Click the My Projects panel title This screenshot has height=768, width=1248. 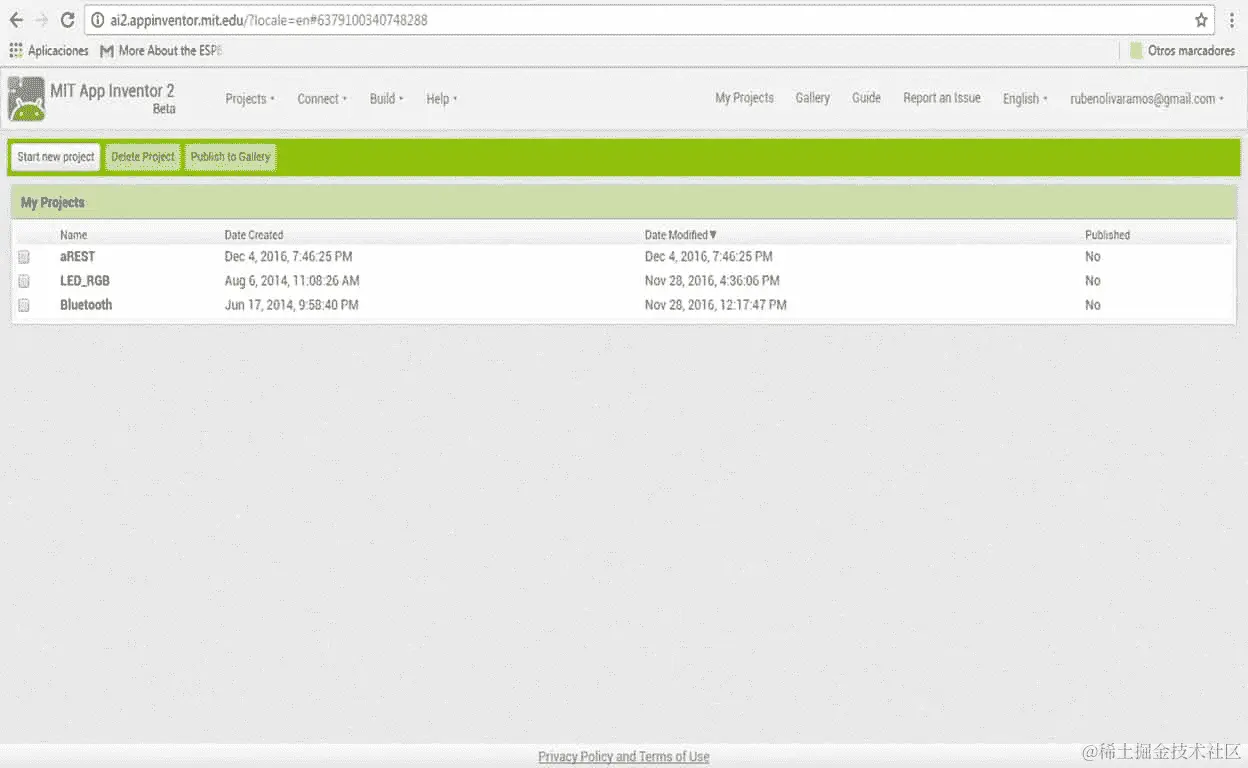pos(53,202)
